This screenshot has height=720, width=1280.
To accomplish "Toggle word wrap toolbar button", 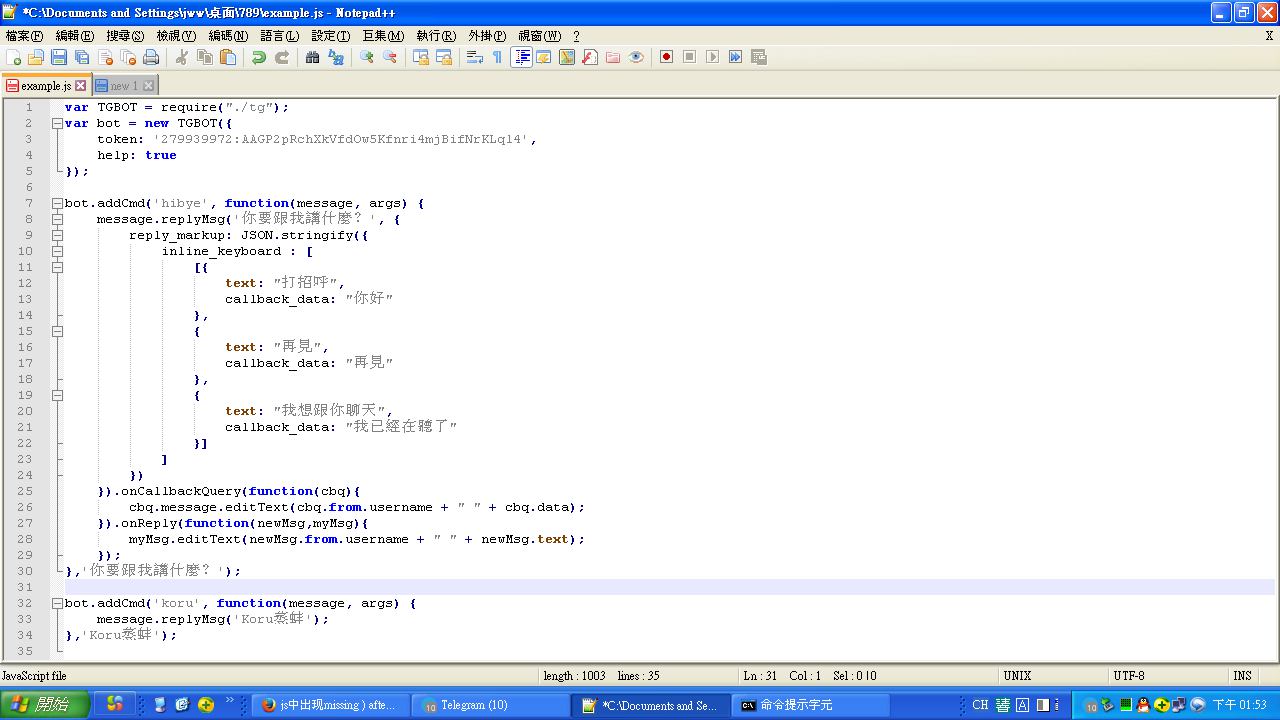I will coord(475,57).
